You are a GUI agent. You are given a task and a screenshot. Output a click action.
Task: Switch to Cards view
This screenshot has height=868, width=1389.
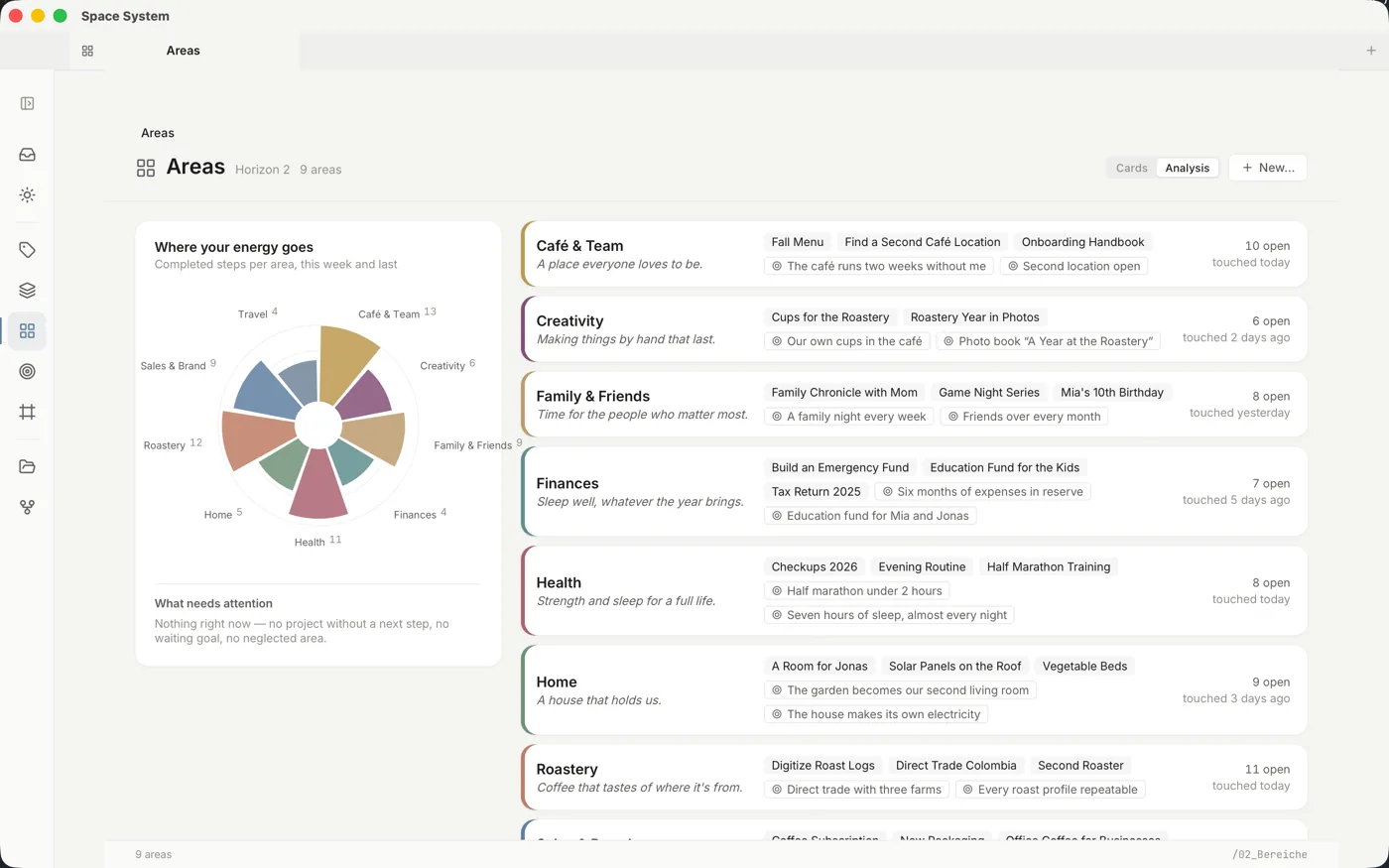(1131, 168)
